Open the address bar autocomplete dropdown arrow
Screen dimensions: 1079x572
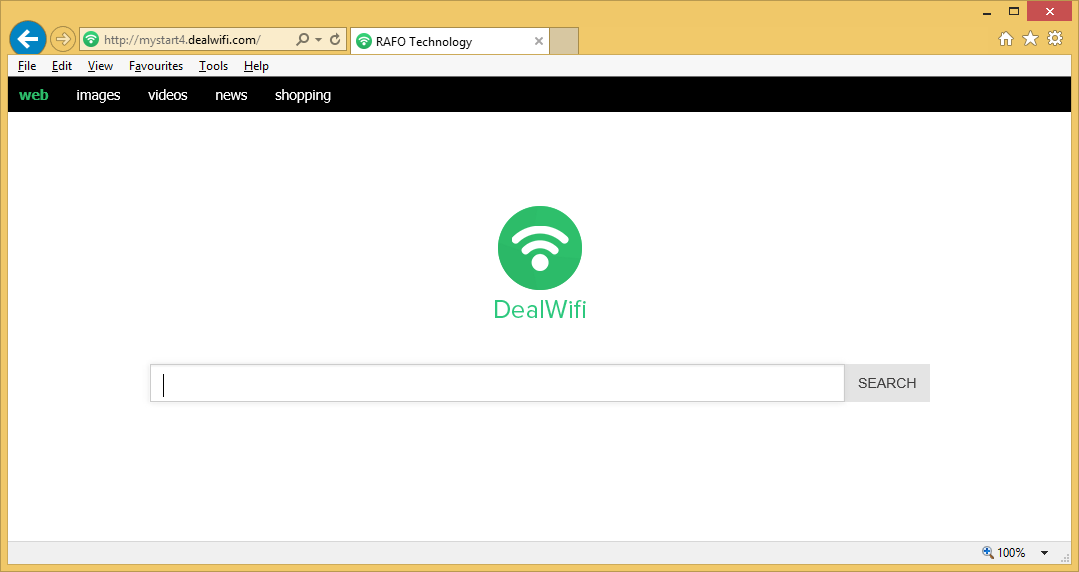(318, 40)
